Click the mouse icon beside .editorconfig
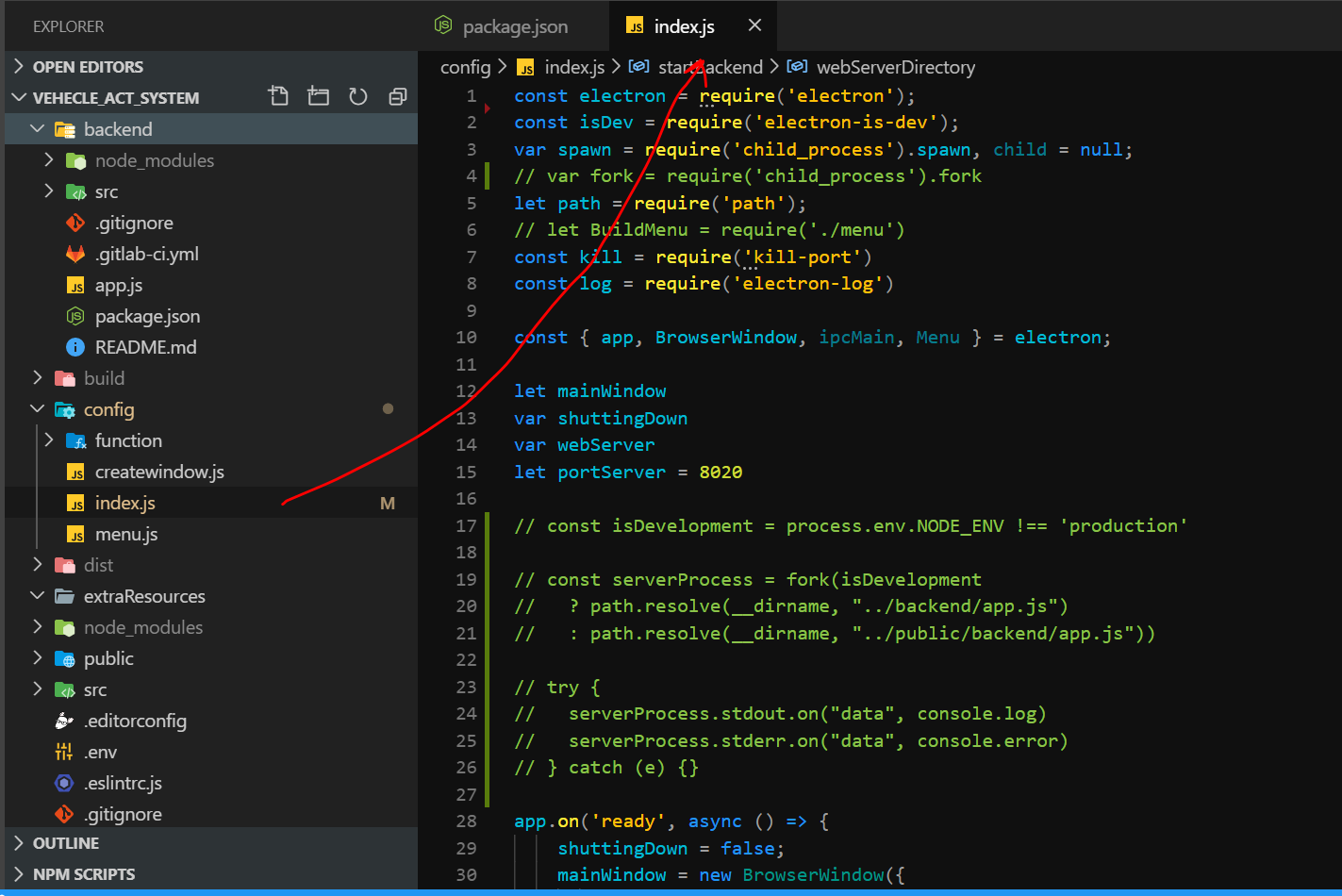Image resolution: width=1342 pixels, height=896 pixels. [64, 721]
